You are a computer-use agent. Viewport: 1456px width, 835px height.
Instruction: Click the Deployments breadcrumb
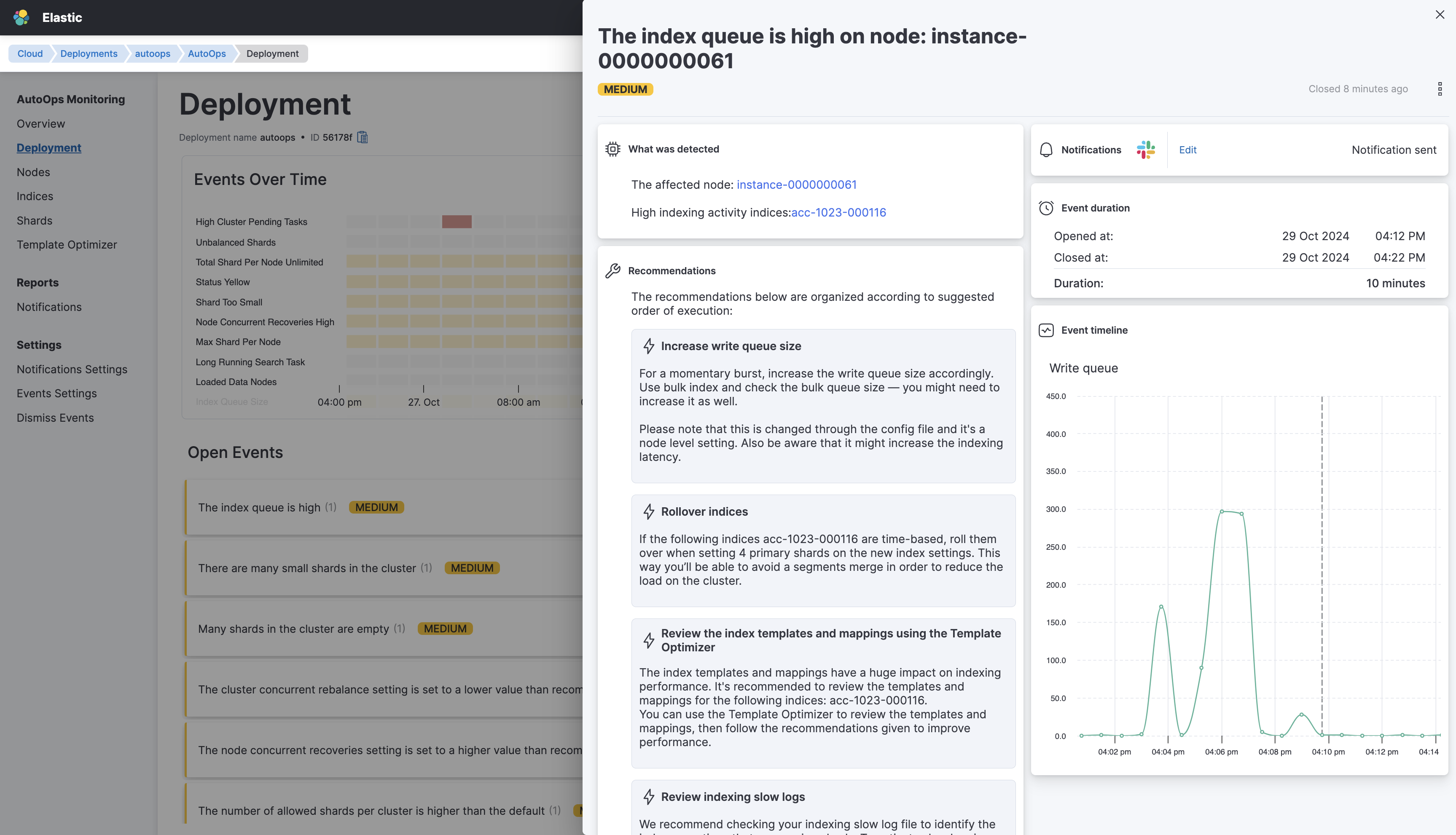[x=89, y=54]
